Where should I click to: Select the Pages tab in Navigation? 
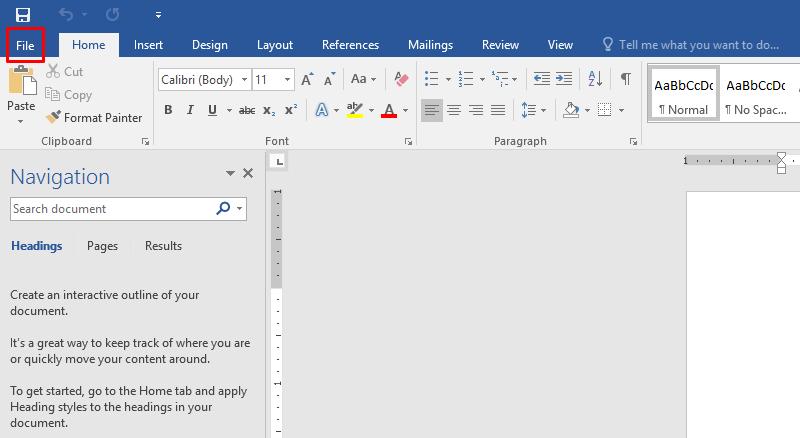(102, 246)
